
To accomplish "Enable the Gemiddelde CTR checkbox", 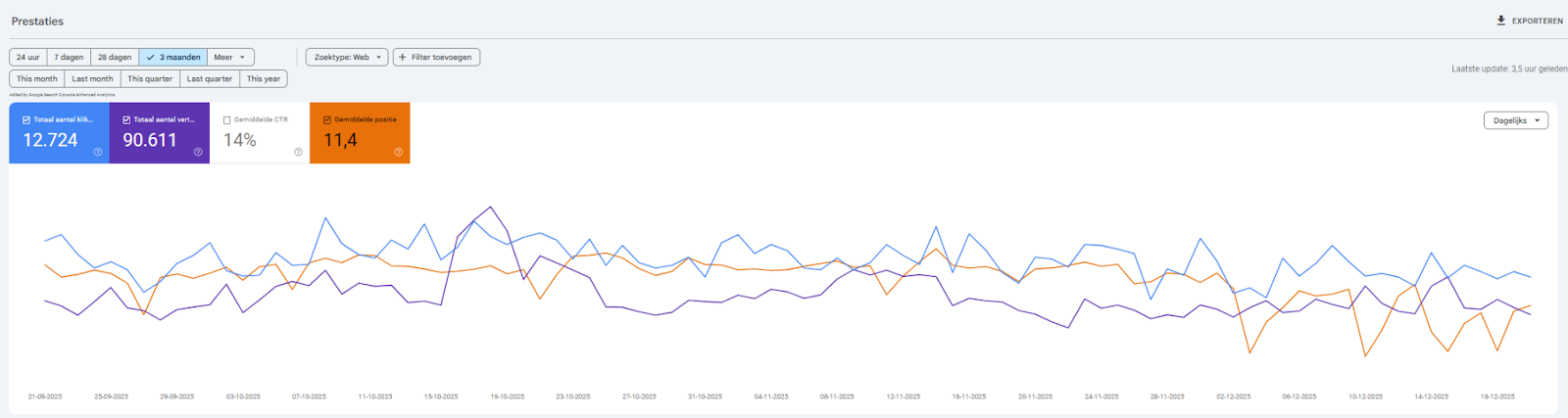I will pyautogui.click(x=226, y=119).
